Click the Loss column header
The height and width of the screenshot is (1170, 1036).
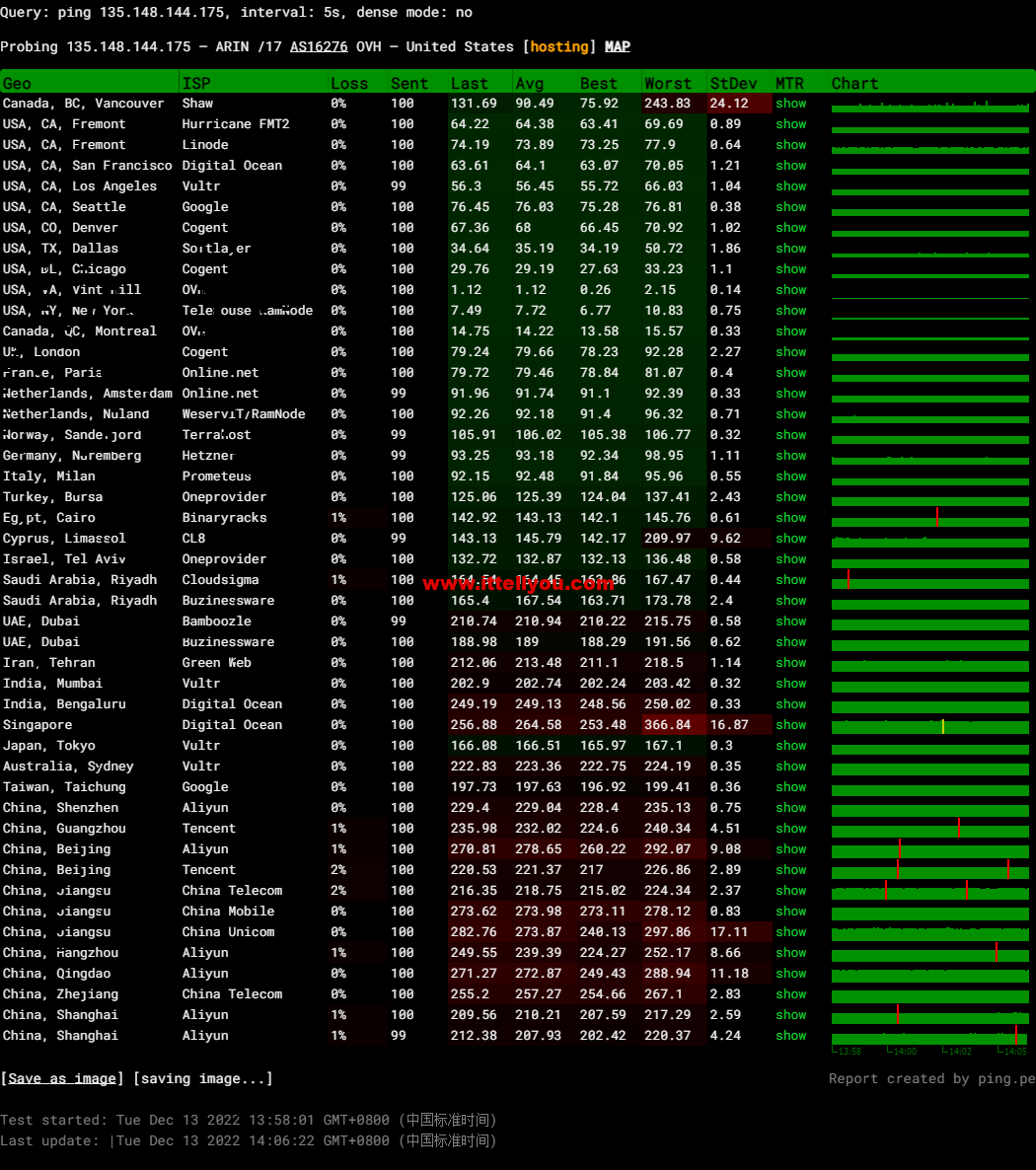(x=349, y=84)
